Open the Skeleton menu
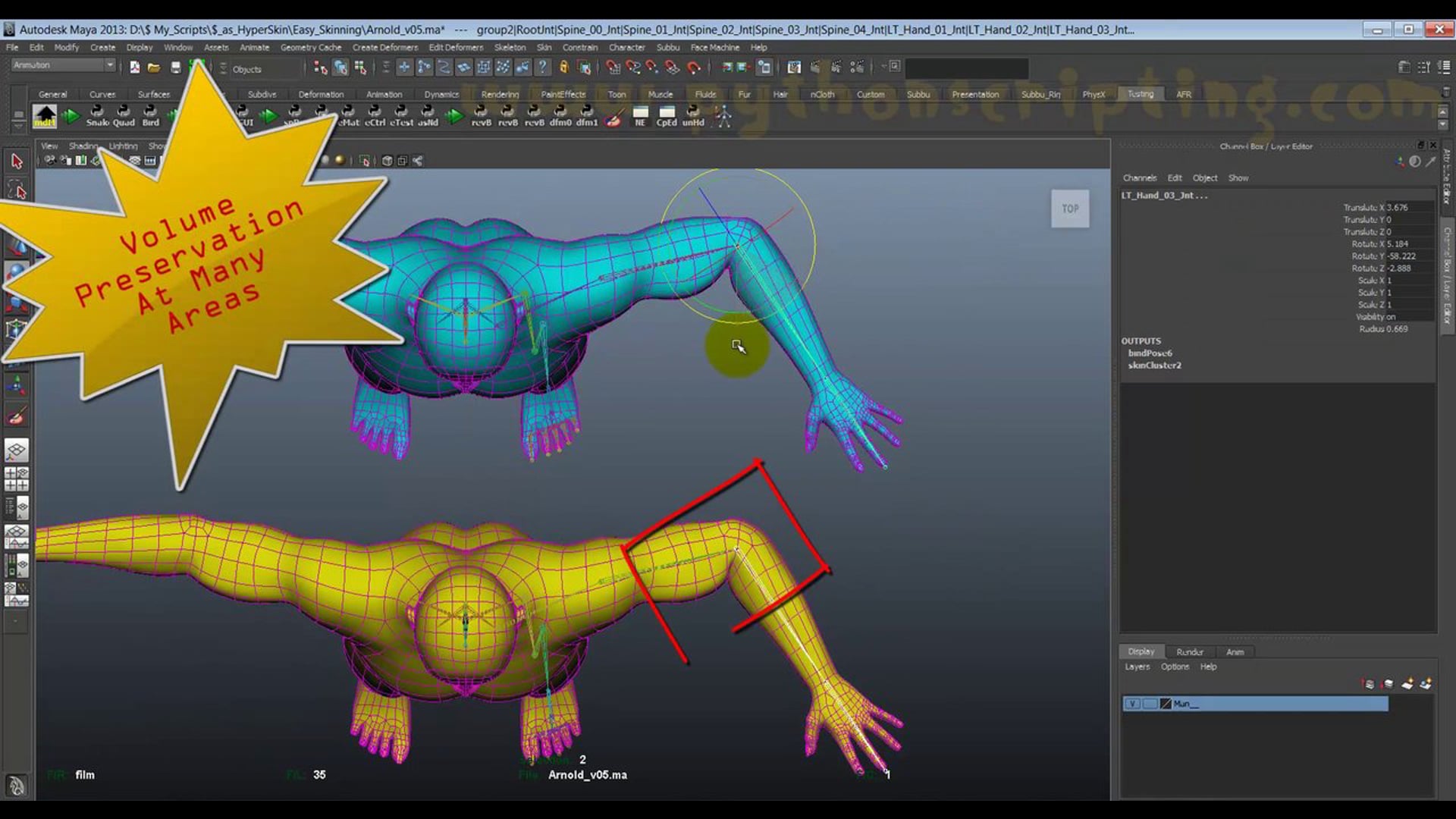This screenshot has height=819, width=1456. coord(510,47)
